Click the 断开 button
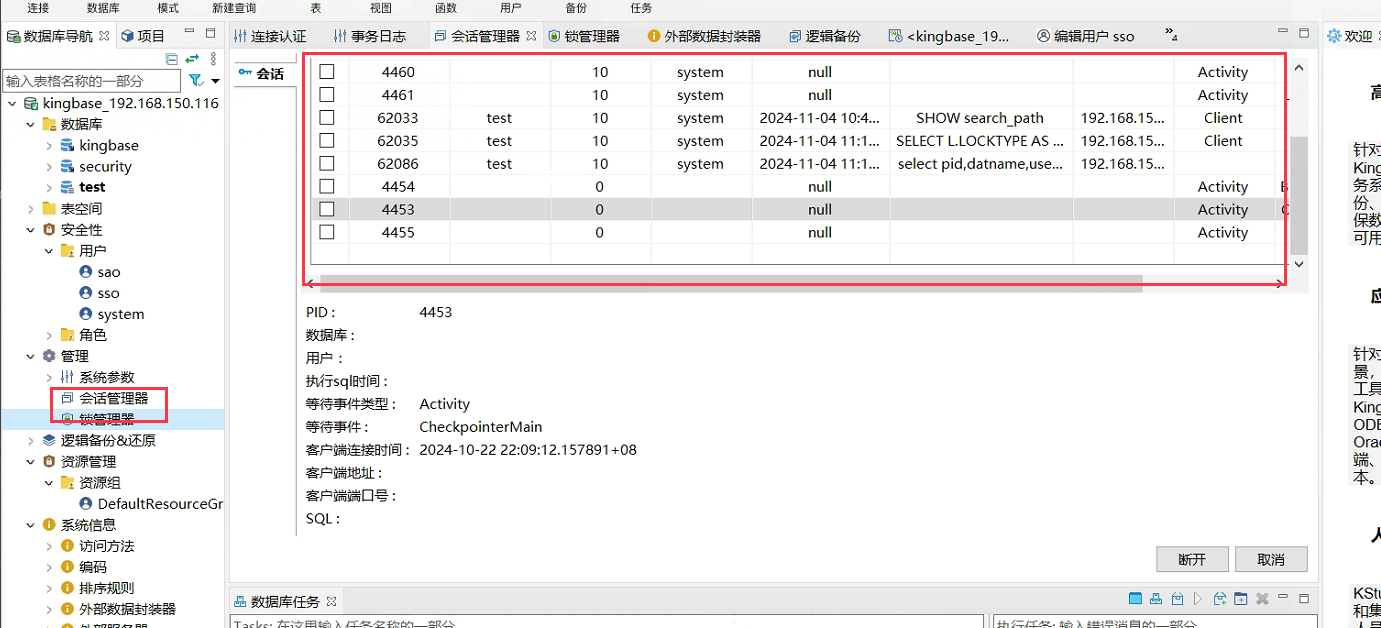1381x628 pixels. pos(1192,559)
